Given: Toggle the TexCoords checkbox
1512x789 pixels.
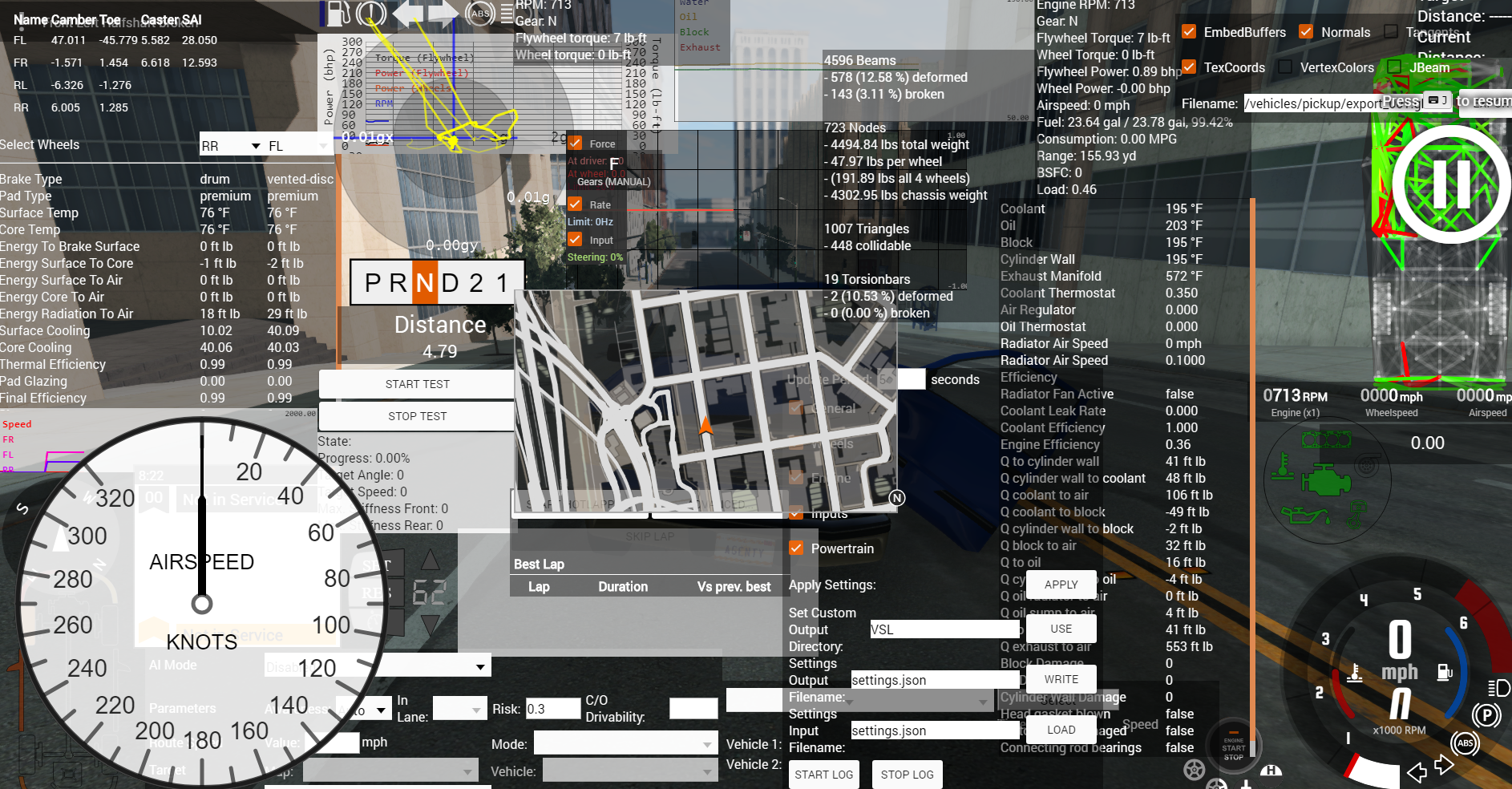Looking at the screenshot, I should (x=1189, y=67).
